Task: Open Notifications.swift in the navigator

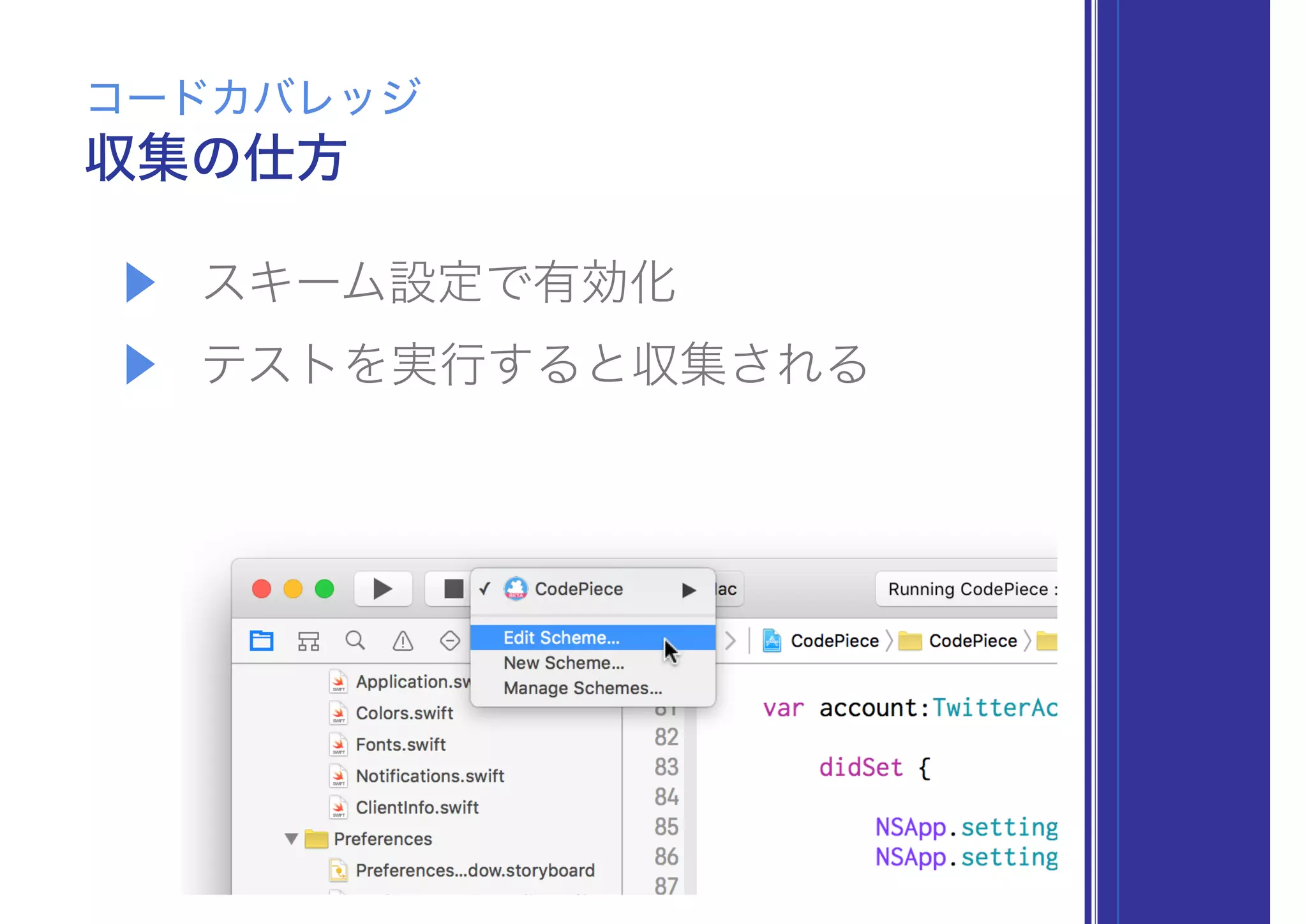Action: 430,776
